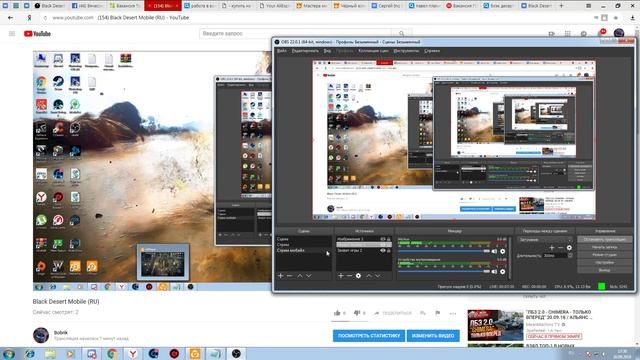Open gear settings for first mixer channel

[502, 251]
